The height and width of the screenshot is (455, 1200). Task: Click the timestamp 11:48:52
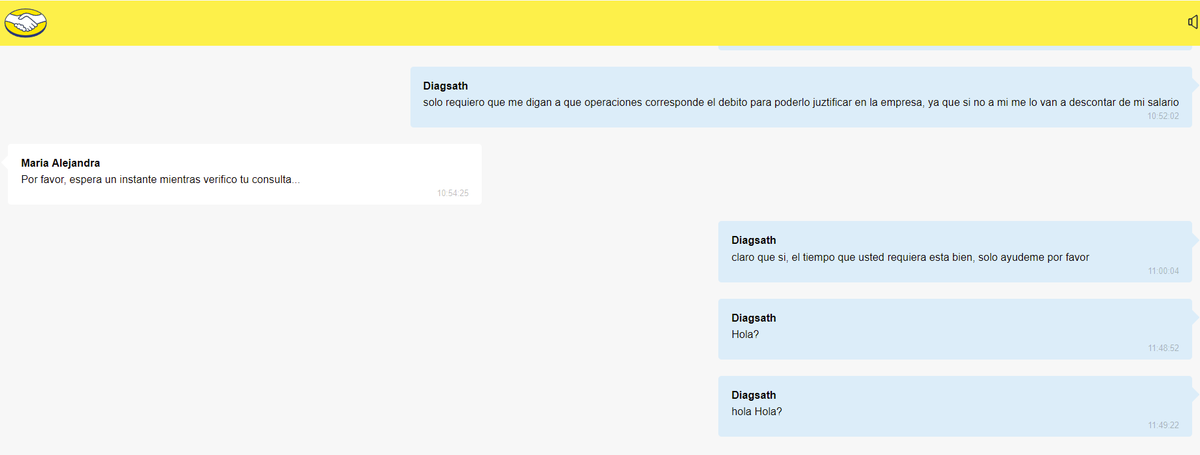coord(1163,348)
